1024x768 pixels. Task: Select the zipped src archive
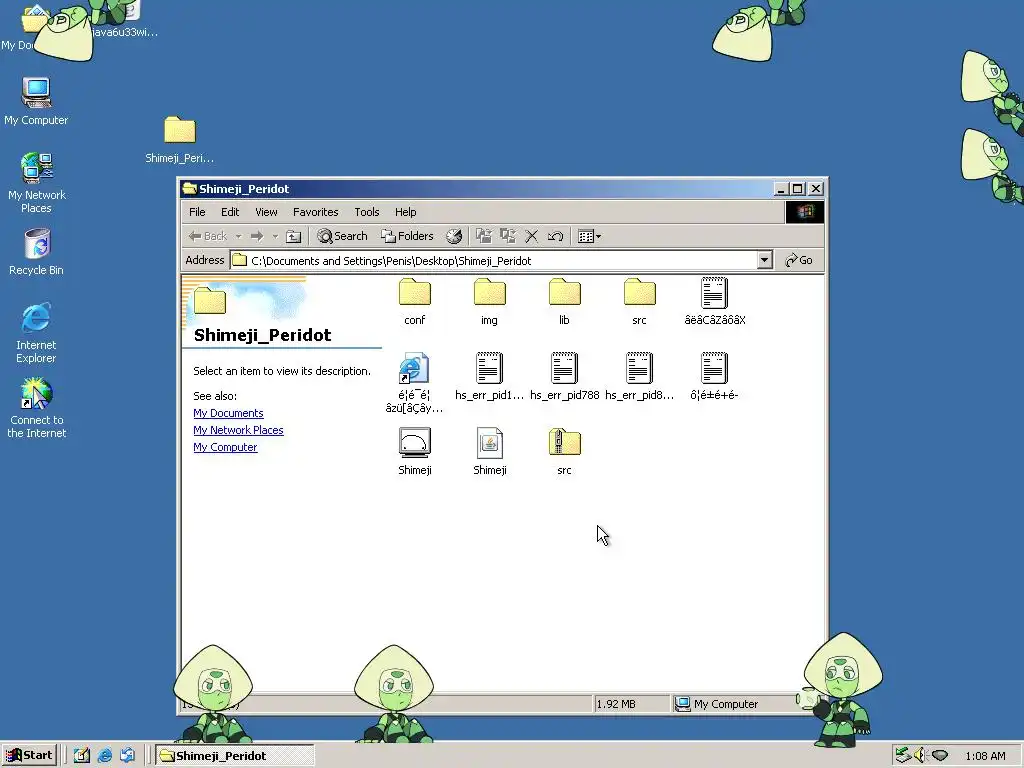[564, 452]
